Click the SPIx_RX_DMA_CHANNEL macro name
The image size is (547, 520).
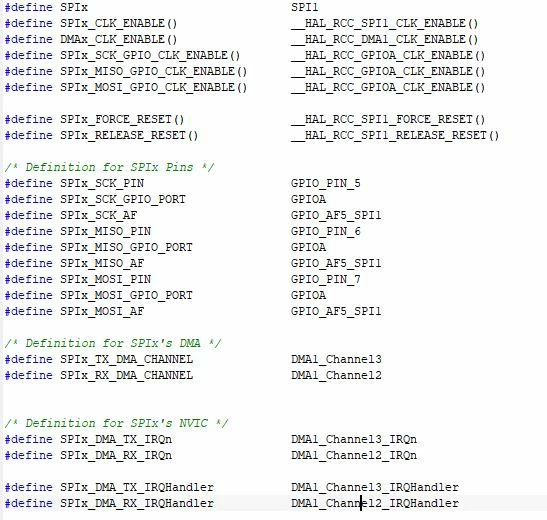tap(126, 376)
